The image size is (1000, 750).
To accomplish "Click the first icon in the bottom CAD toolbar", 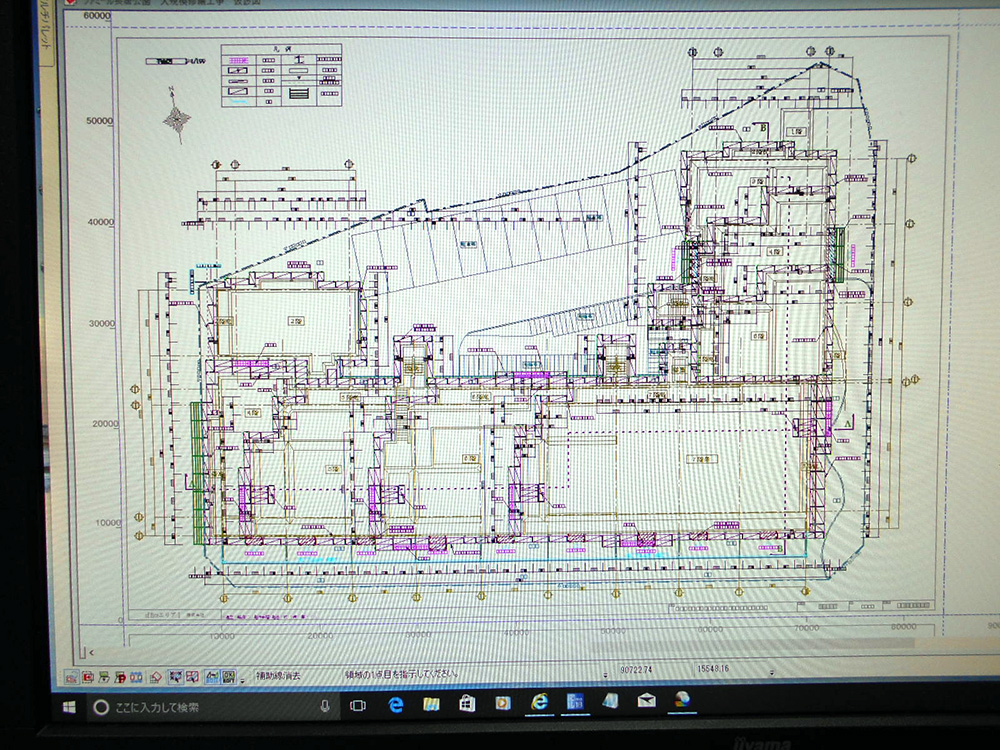I will [72, 677].
